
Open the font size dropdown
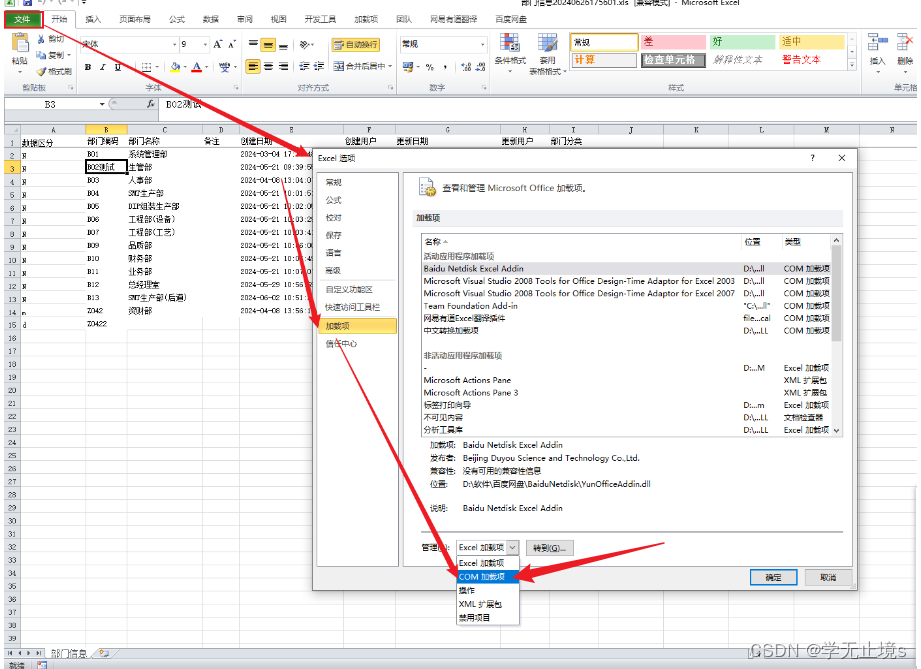coord(205,45)
